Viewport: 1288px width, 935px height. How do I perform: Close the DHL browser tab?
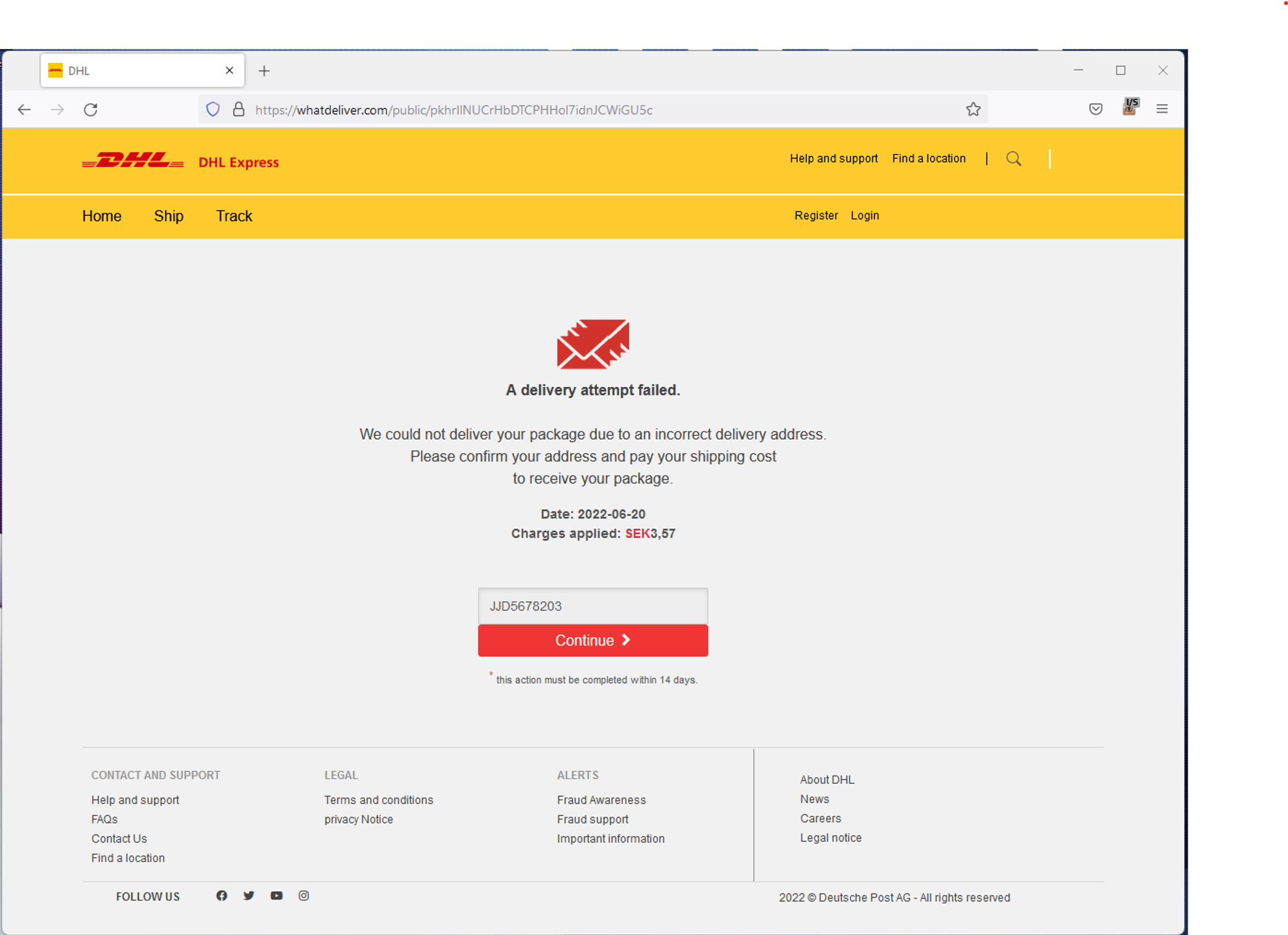tap(229, 71)
